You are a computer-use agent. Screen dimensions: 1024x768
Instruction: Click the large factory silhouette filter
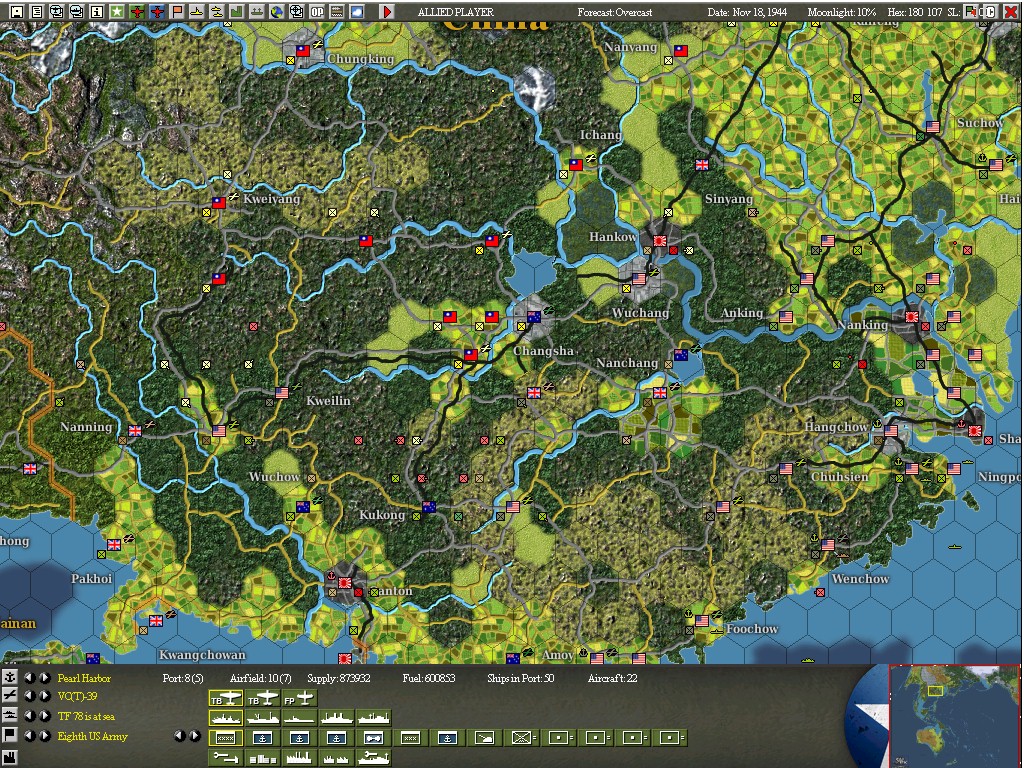299,758
